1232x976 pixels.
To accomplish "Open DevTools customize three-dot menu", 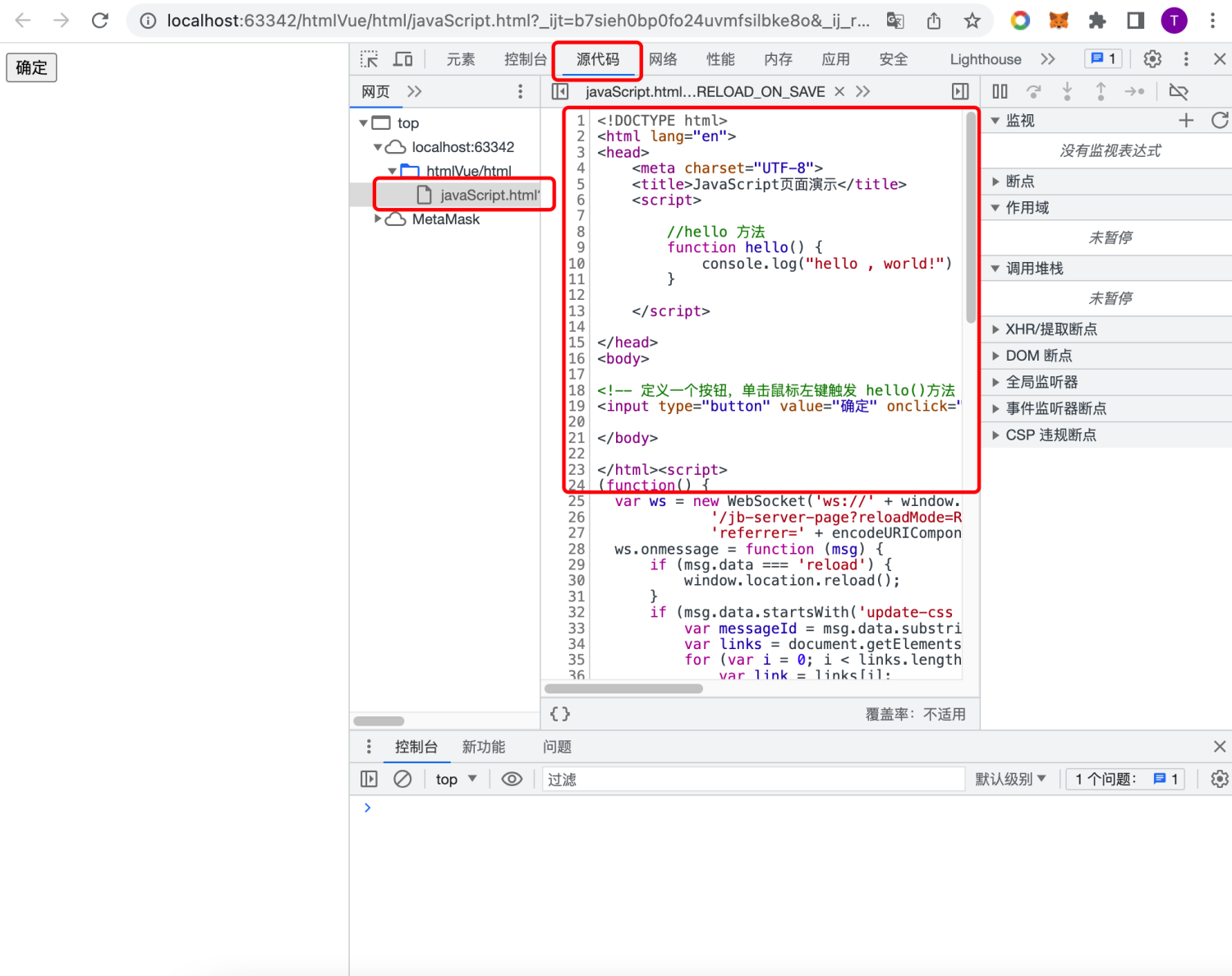I will pos(1186,59).
